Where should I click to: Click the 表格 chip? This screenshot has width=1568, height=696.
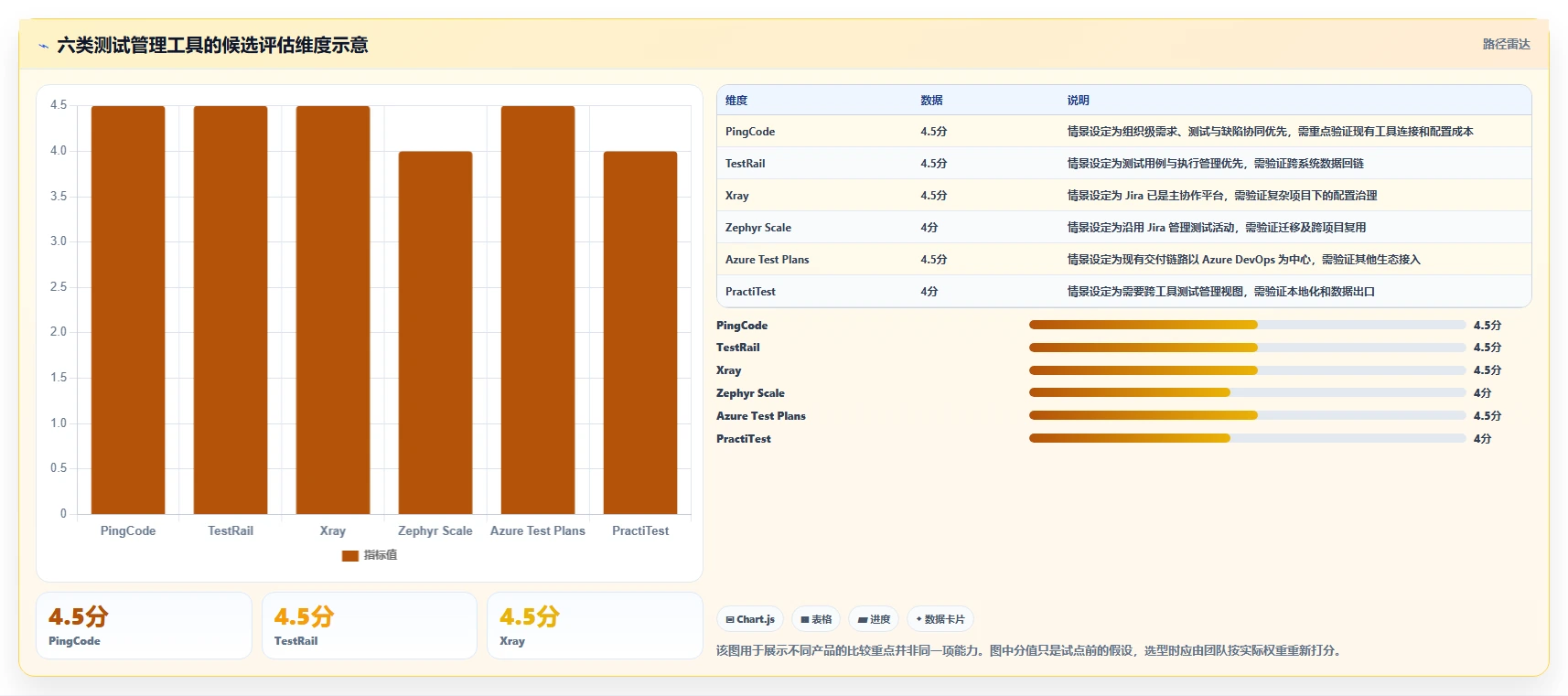point(816,619)
